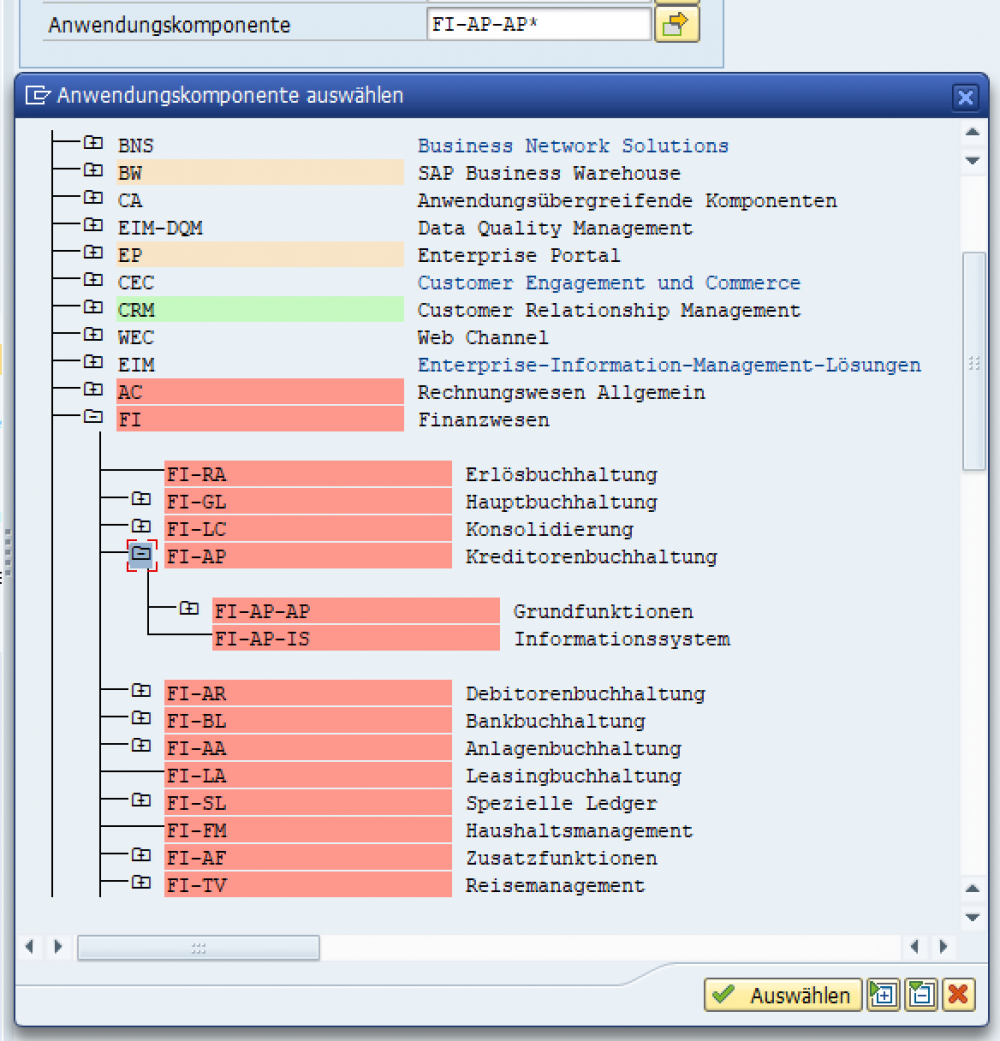1000x1041 pixels.
Task: Click the green checkmark on the Auswählen button
Action: pos(725,995)
